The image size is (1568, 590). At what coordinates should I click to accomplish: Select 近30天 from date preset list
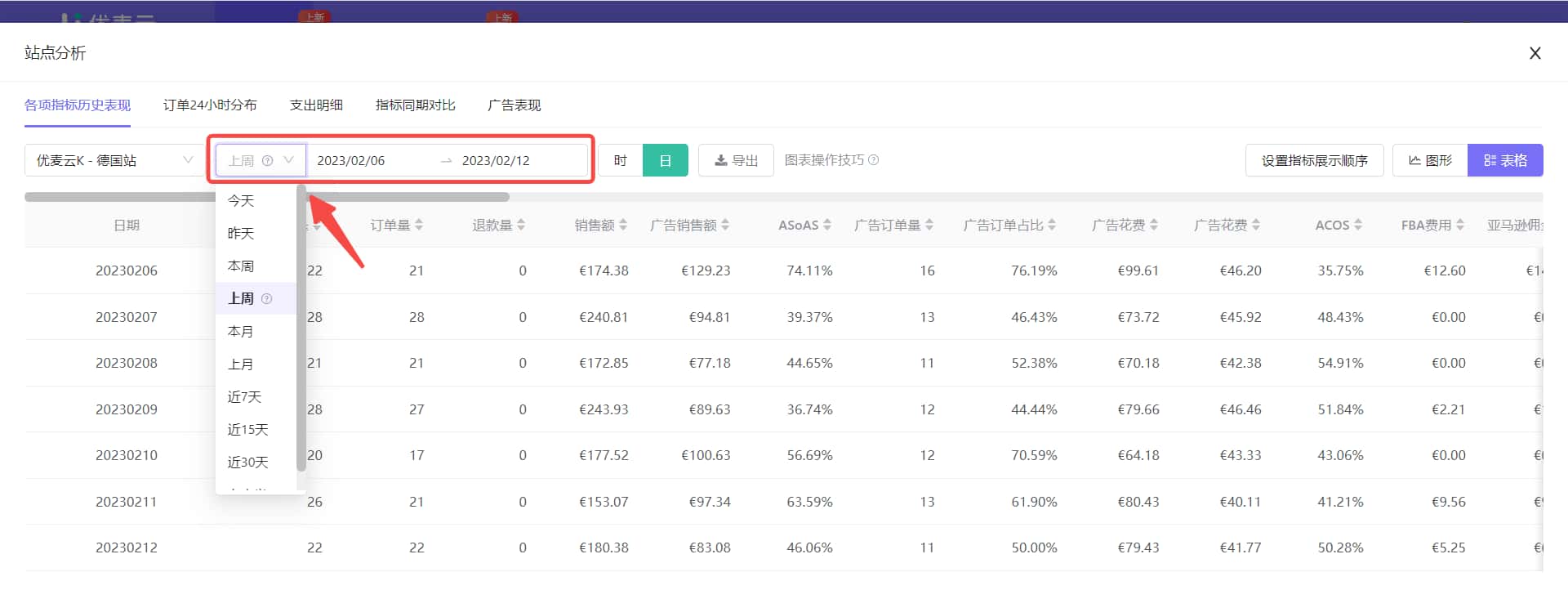click(x=256, y=463)
